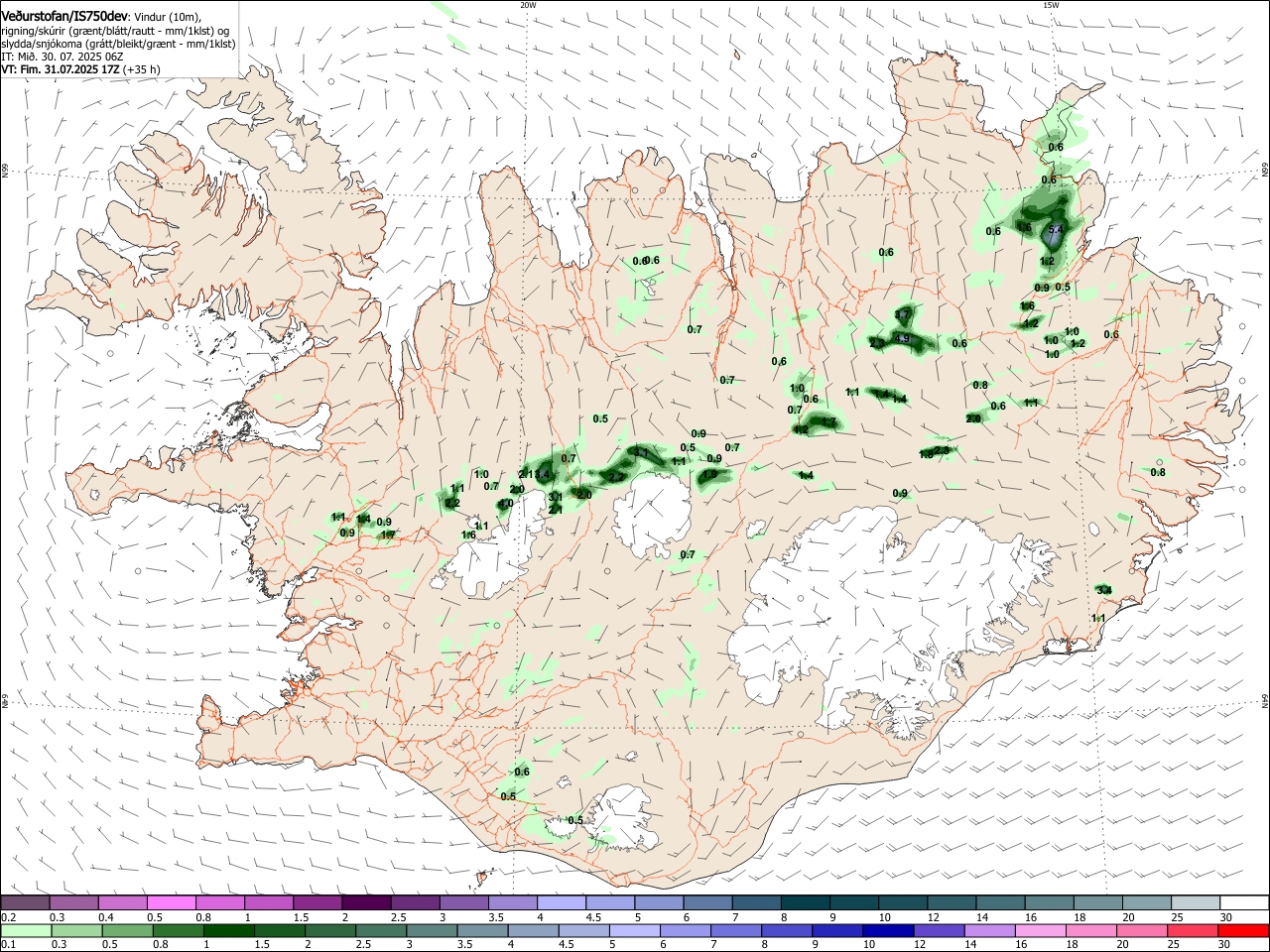Screen dimensions: 1270x952
Task: Click the bright red 30 swatch in the lower legend
Action: coord(1243,931)
